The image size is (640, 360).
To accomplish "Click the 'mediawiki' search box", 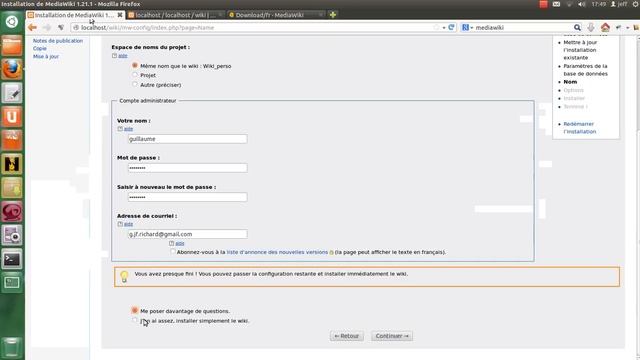I will click(522, 27).
